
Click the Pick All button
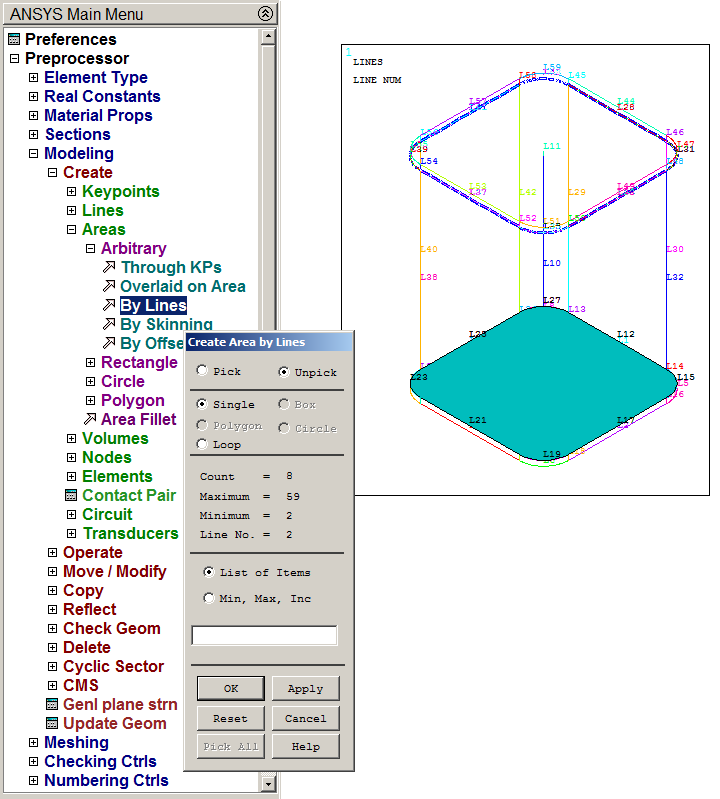point(231,747)
